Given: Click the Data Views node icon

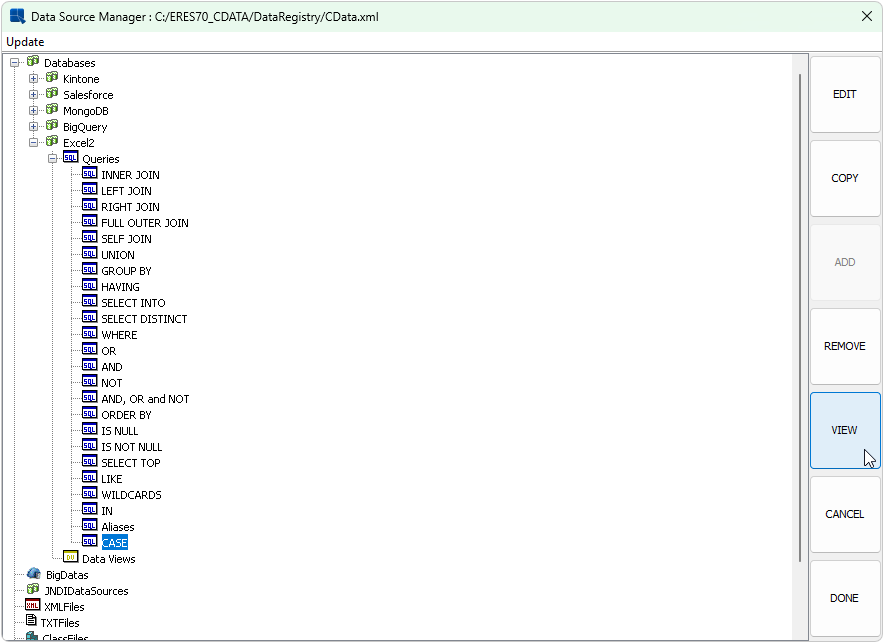Looking at the screenshot, I should [71, 558].
